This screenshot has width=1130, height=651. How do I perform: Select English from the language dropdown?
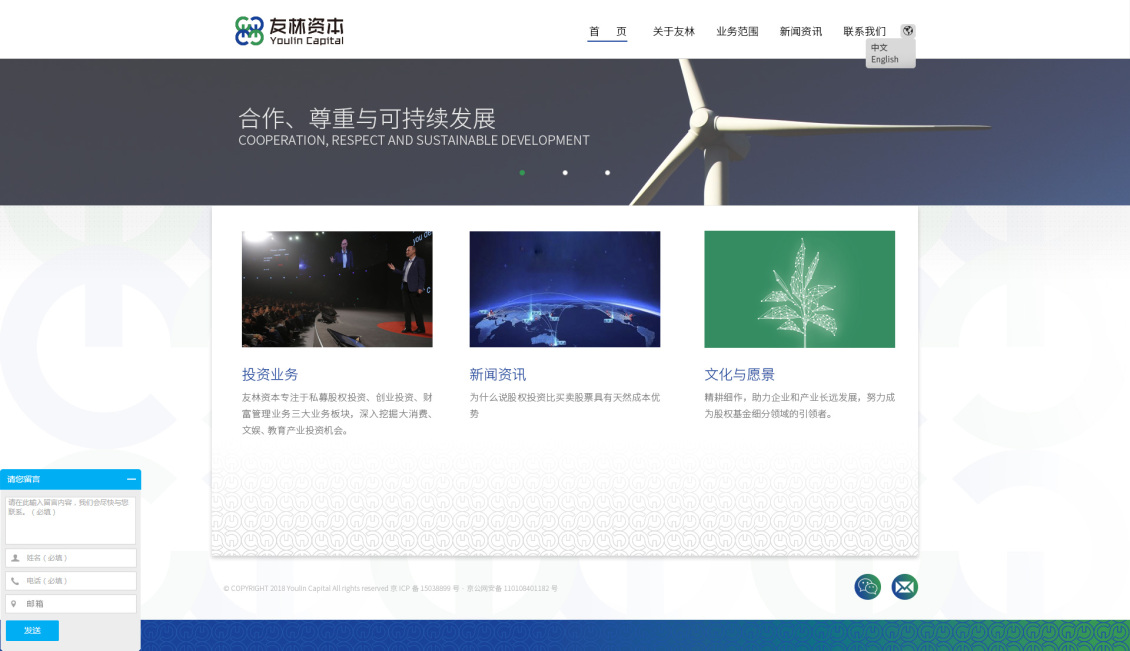click(884, 59)
